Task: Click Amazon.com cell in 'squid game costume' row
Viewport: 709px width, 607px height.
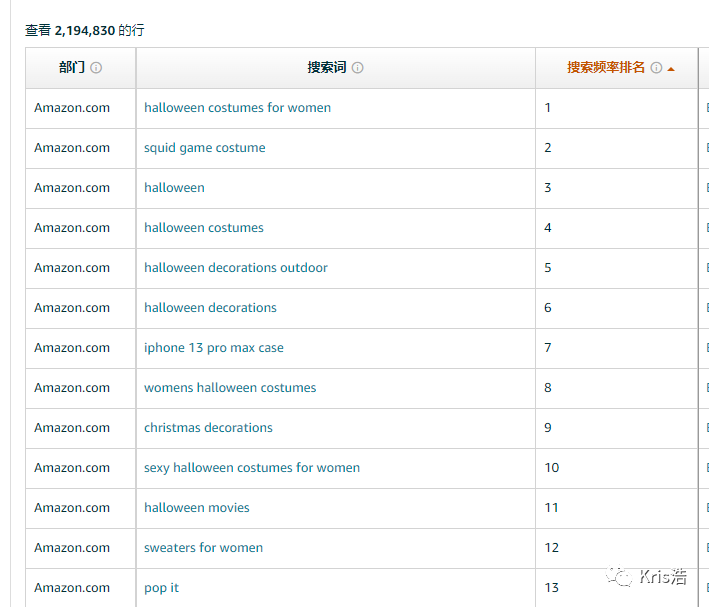Action: click(x=80, y=148)
